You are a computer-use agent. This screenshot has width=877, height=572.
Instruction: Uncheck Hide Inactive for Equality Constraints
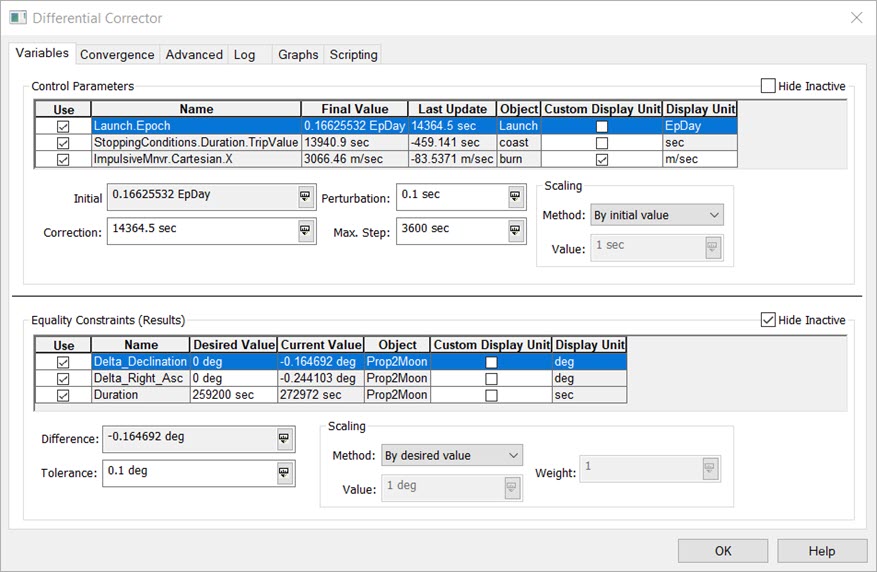pos(768,320)
